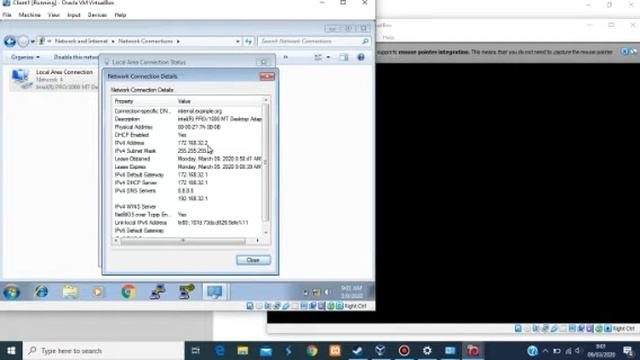Screen dimensions: 640x360
Task: Toggle the preview pane icon
Action: [x=344, y=58]
